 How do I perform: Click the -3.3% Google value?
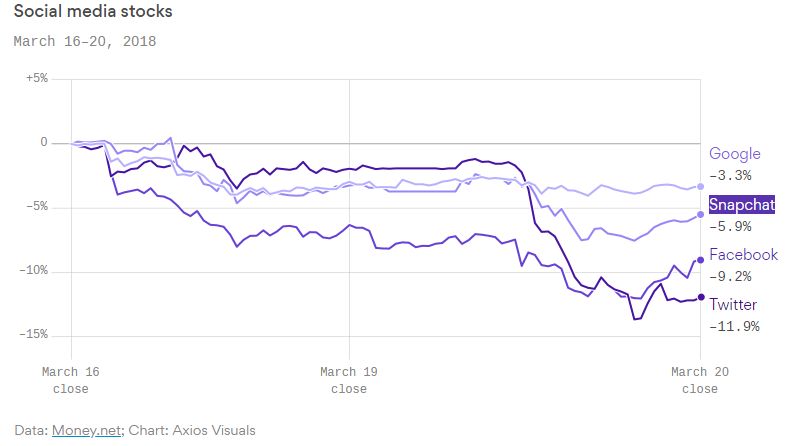tap(731, 175)
